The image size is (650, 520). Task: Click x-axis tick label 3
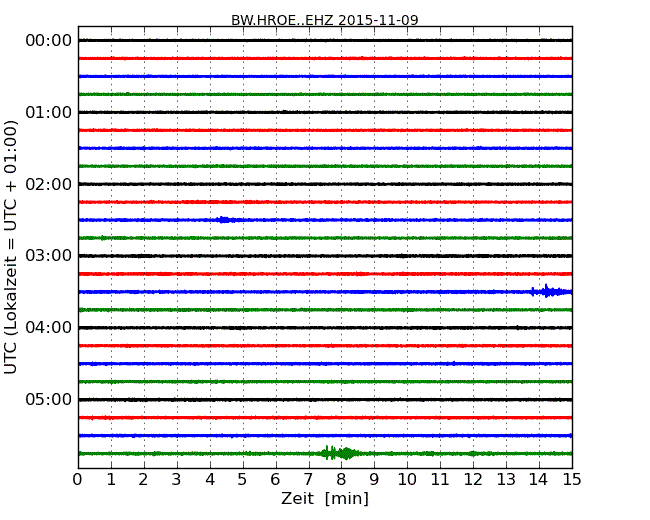[177, 480]
